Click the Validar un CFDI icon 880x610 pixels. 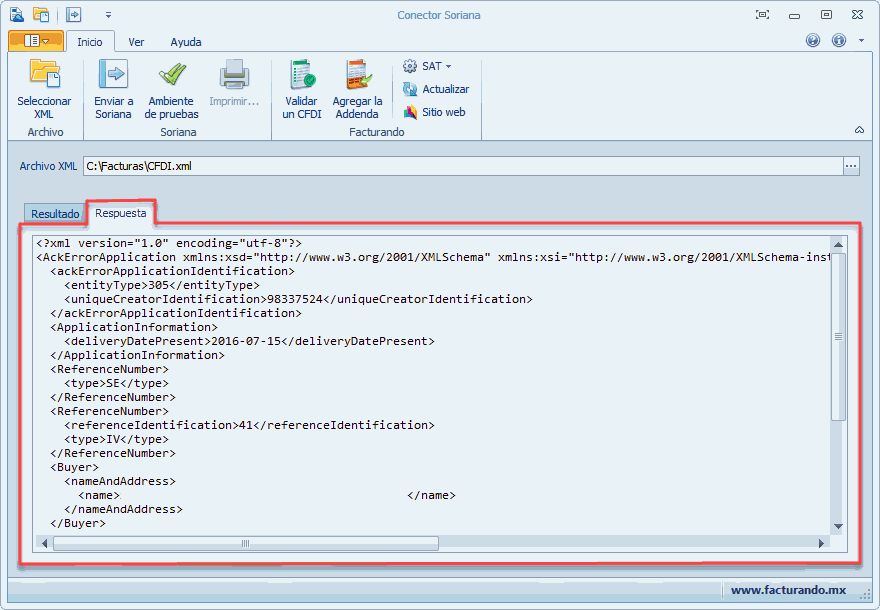(302, 76)
